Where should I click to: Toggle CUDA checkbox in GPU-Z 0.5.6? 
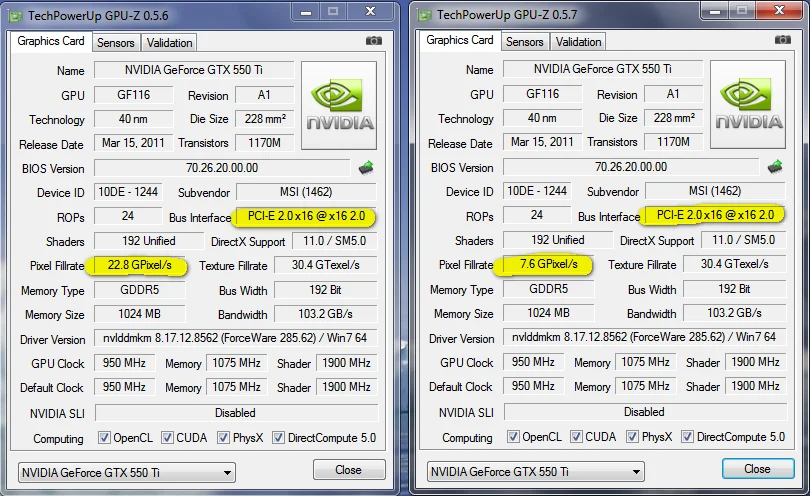(167, 438)
